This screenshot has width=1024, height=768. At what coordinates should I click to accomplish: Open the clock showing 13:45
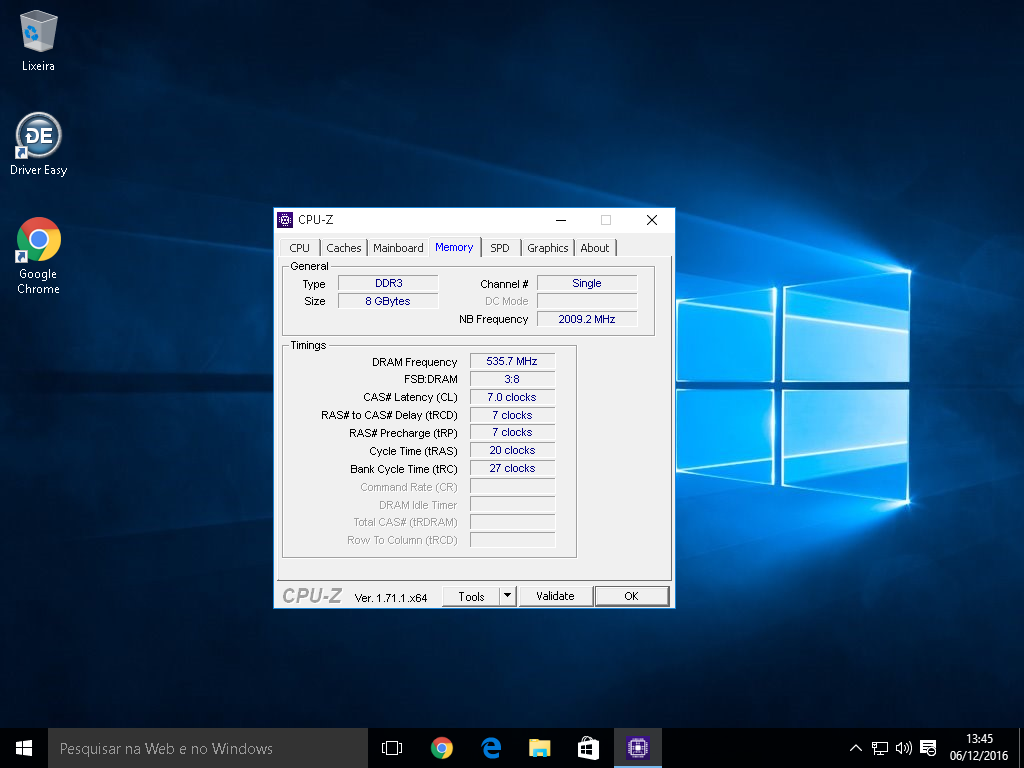point(979,748)
